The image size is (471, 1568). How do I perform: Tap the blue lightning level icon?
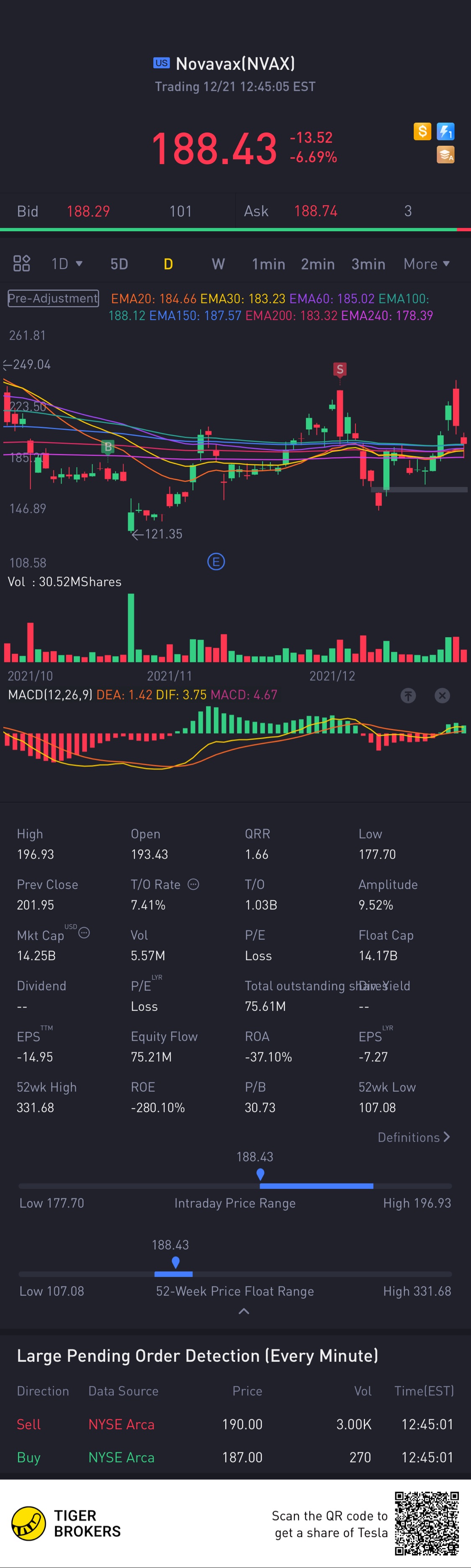[x=445, y=131]
